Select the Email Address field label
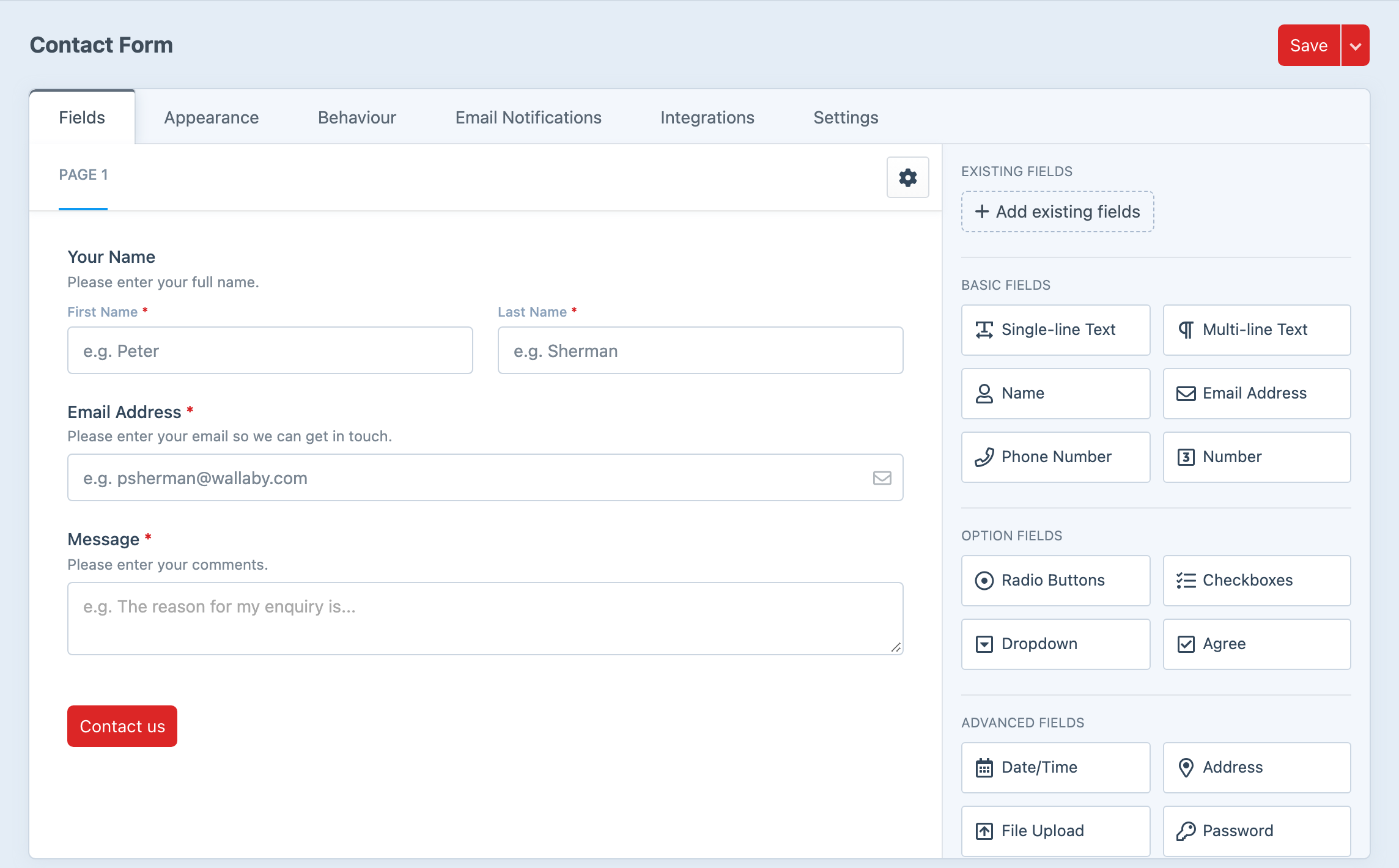This screenshot has width=1399, height=868. click(x=124, y=412)
